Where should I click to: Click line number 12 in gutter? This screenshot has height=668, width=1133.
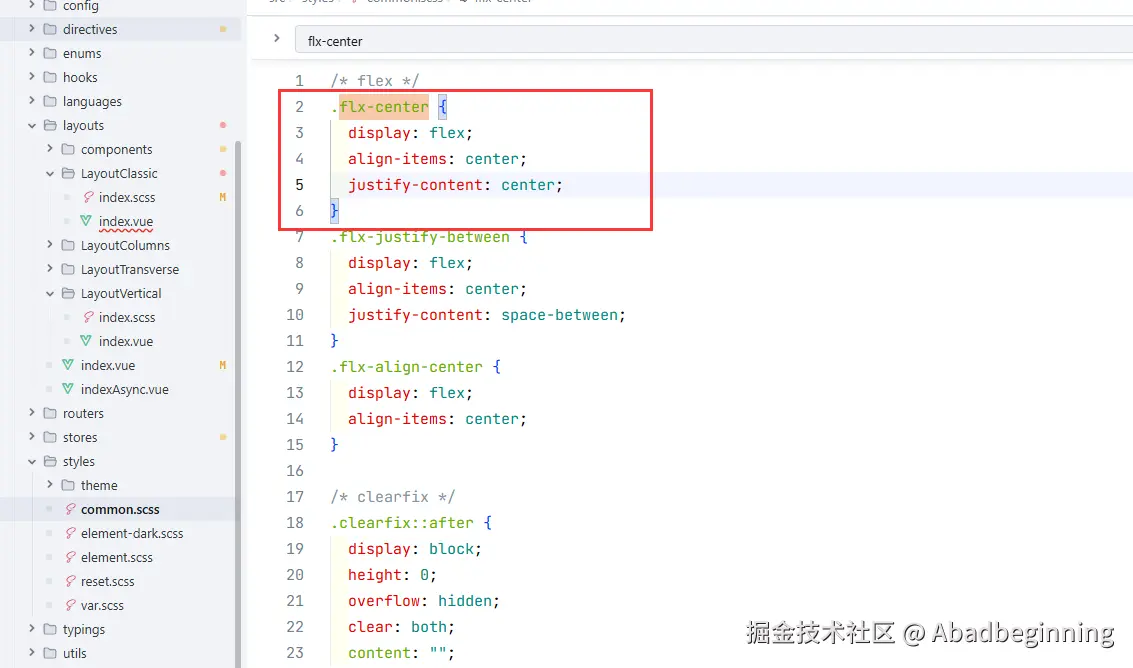[x=295, y=367]
